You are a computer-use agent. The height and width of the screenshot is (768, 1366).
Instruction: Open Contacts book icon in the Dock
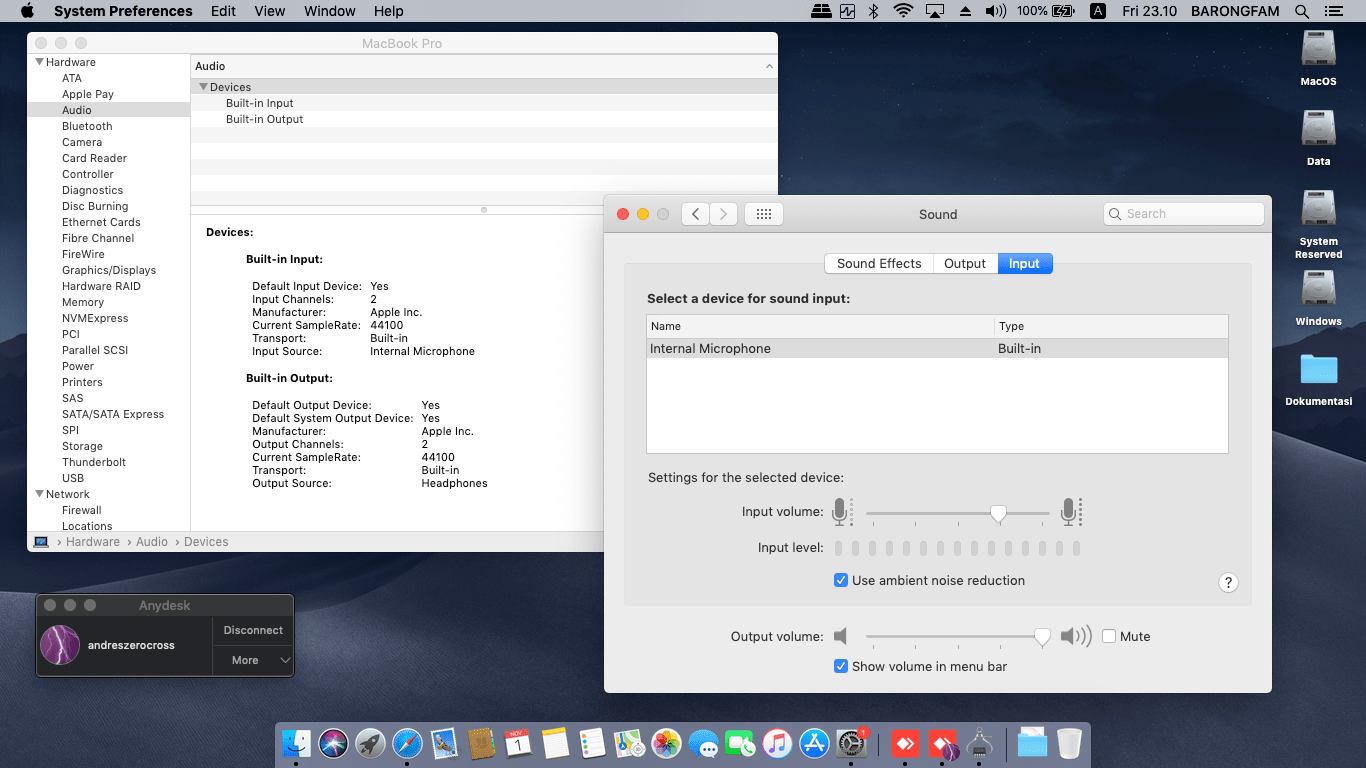[481, 744]
